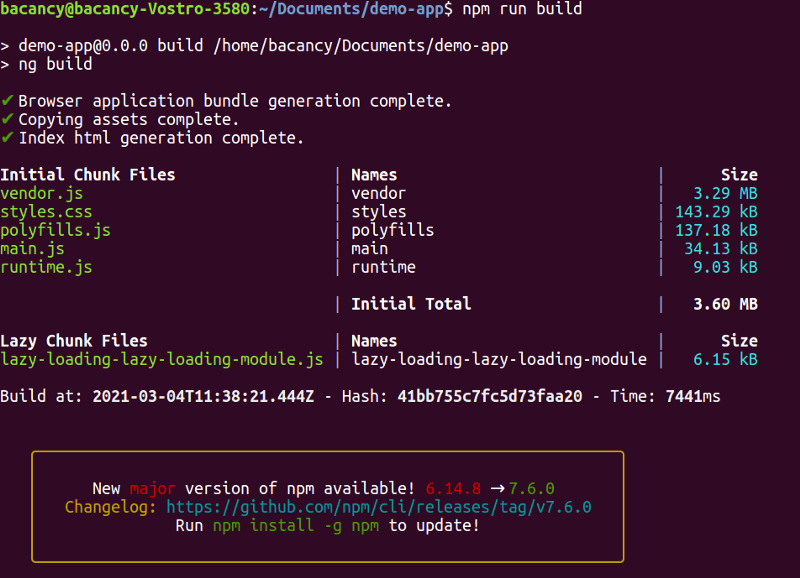This screenshot has width=800, height=578.
Task: Click the 'Size' header of the lazy chunks table
Action: coord(739,341)
